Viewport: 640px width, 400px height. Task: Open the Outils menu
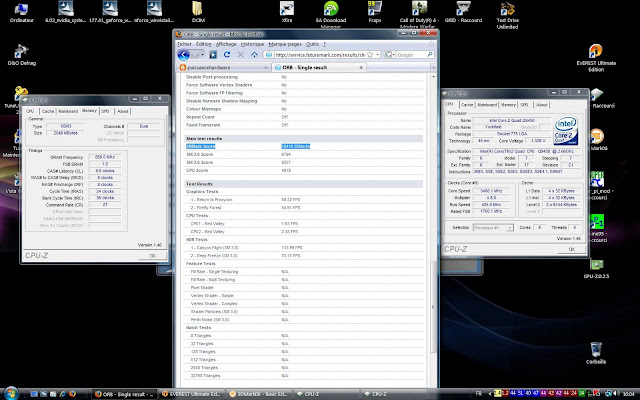click(x=312, y=44)
